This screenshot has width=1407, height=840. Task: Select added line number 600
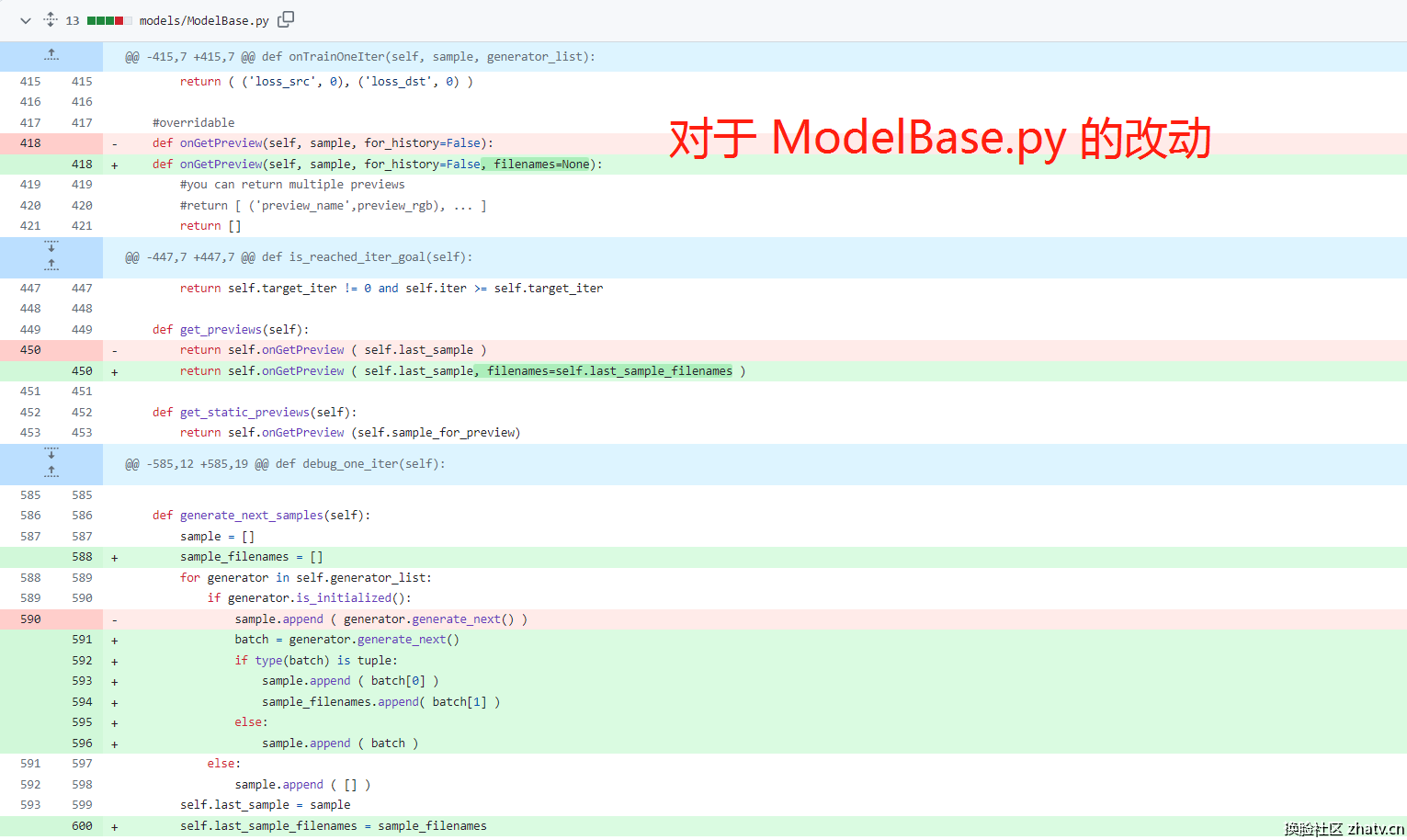coord(82,826)
